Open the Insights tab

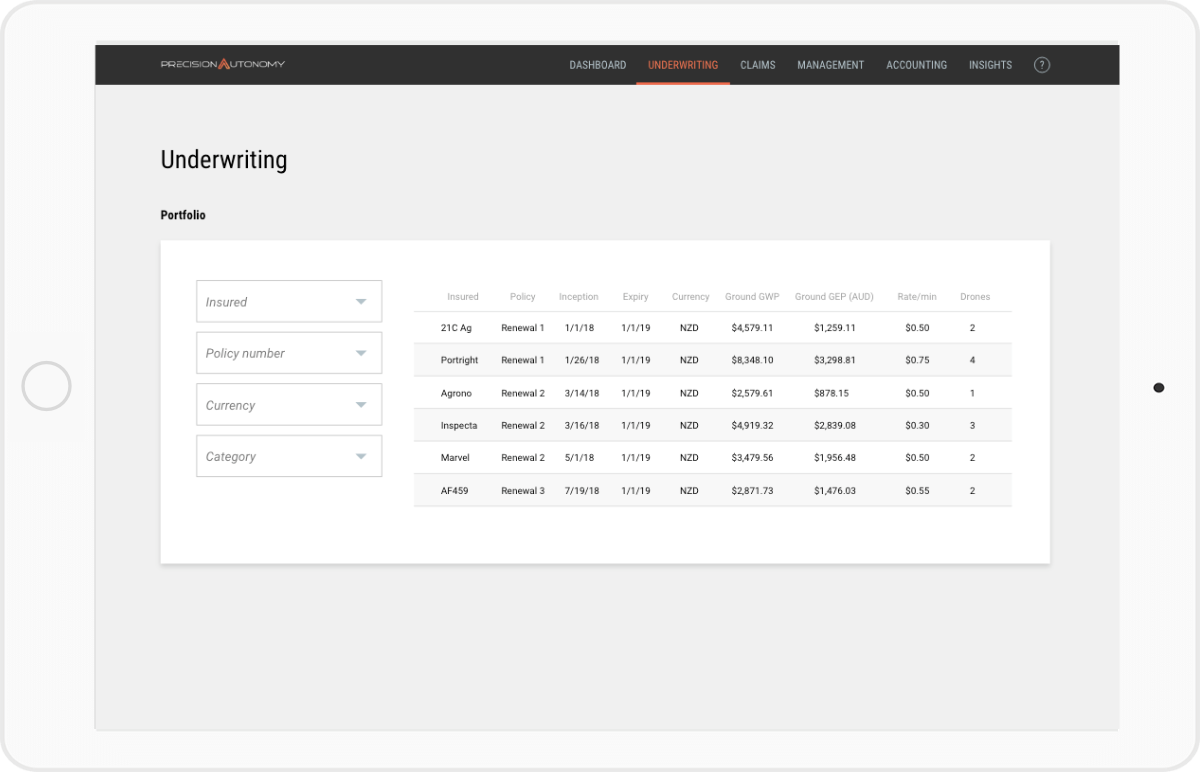click(x=990, y=65)
